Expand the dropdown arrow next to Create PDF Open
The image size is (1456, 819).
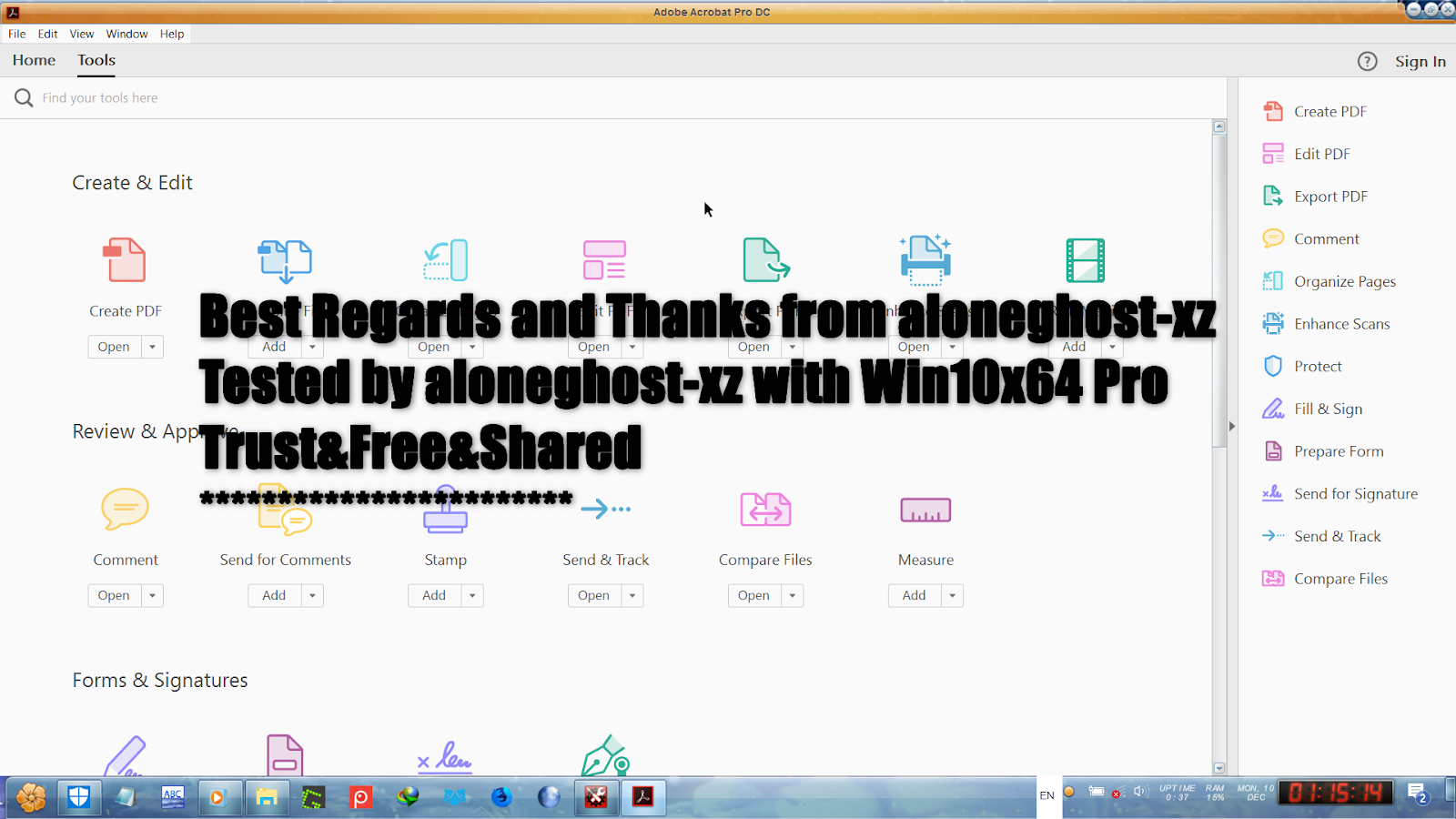pyautogui.click(x=152, y=347)
